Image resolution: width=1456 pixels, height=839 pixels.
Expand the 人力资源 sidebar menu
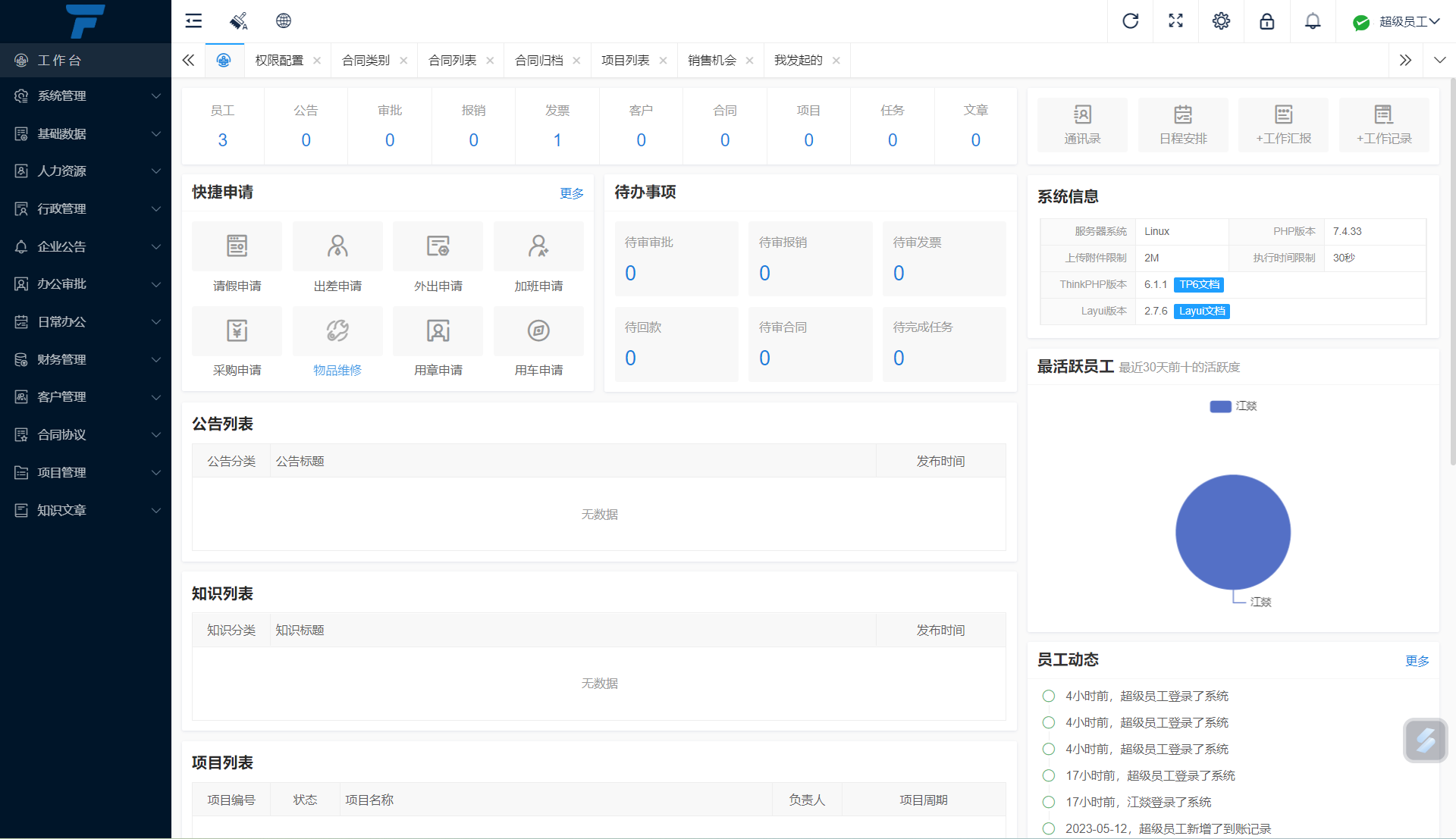pos(86,171)
